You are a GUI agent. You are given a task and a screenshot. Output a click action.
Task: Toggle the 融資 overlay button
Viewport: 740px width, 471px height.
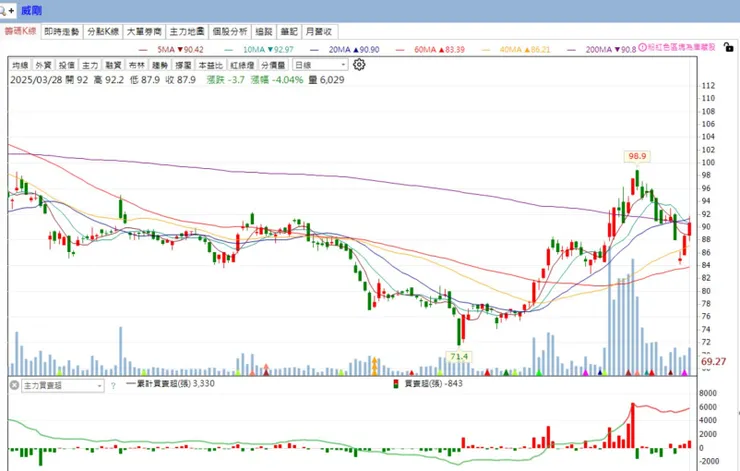113,65
